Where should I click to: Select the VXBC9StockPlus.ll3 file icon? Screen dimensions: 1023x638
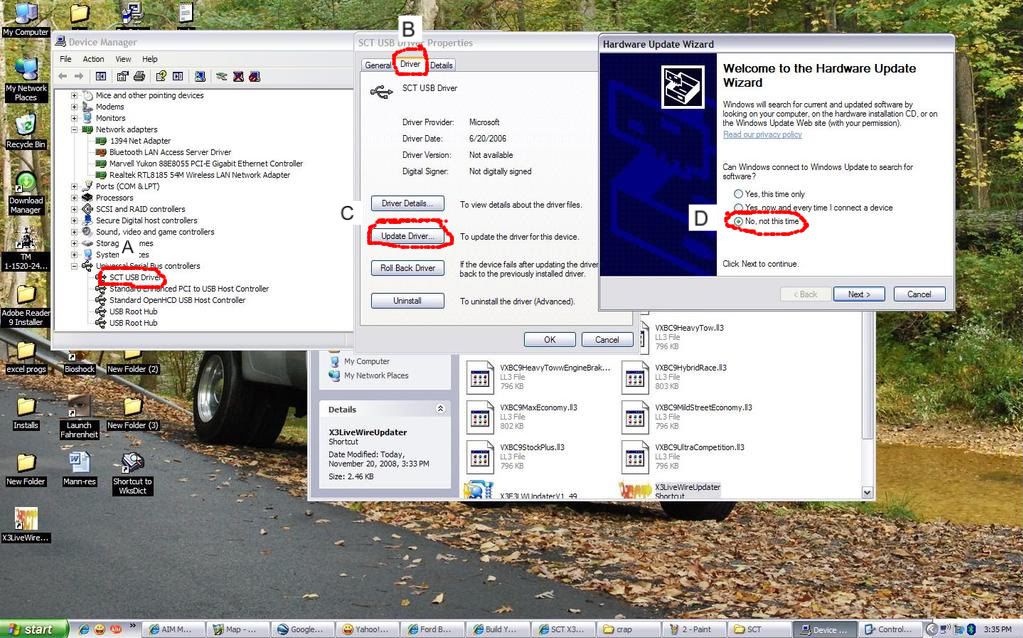pyautogui.click(x=480, y=457)
